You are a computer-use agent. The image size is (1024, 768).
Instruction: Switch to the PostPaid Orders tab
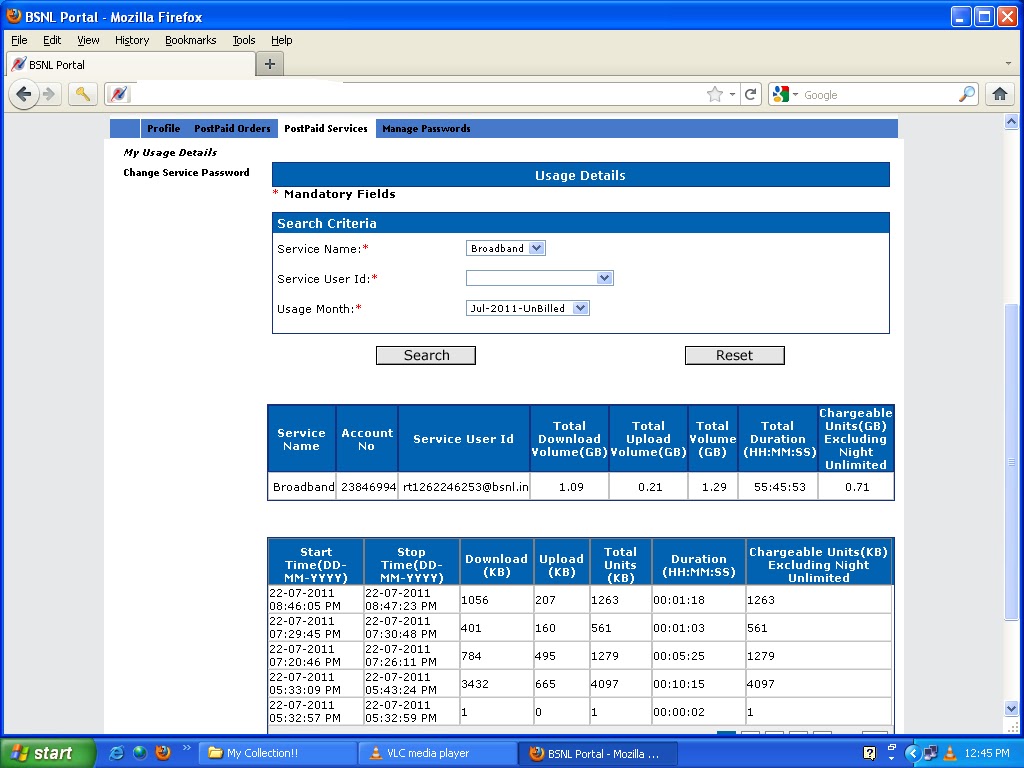tap(232, 129)
